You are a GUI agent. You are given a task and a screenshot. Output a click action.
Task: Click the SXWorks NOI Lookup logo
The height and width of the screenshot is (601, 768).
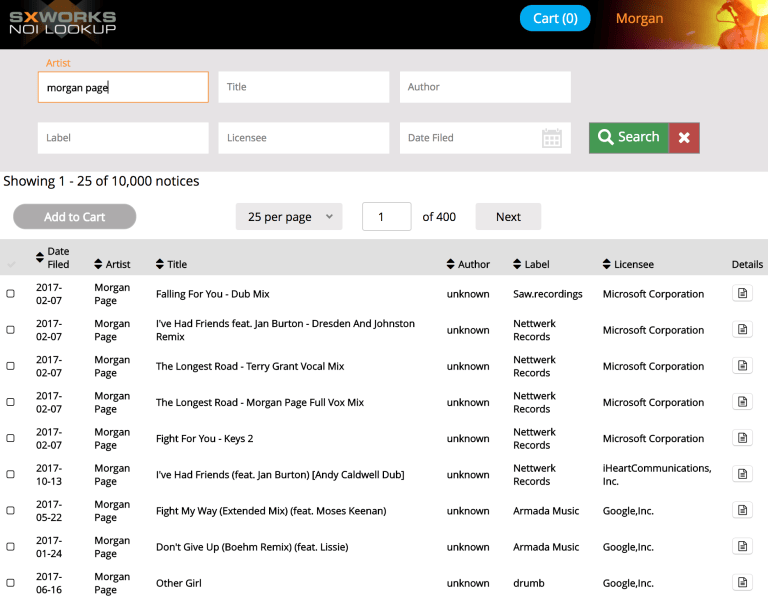(x=63, y=23)
